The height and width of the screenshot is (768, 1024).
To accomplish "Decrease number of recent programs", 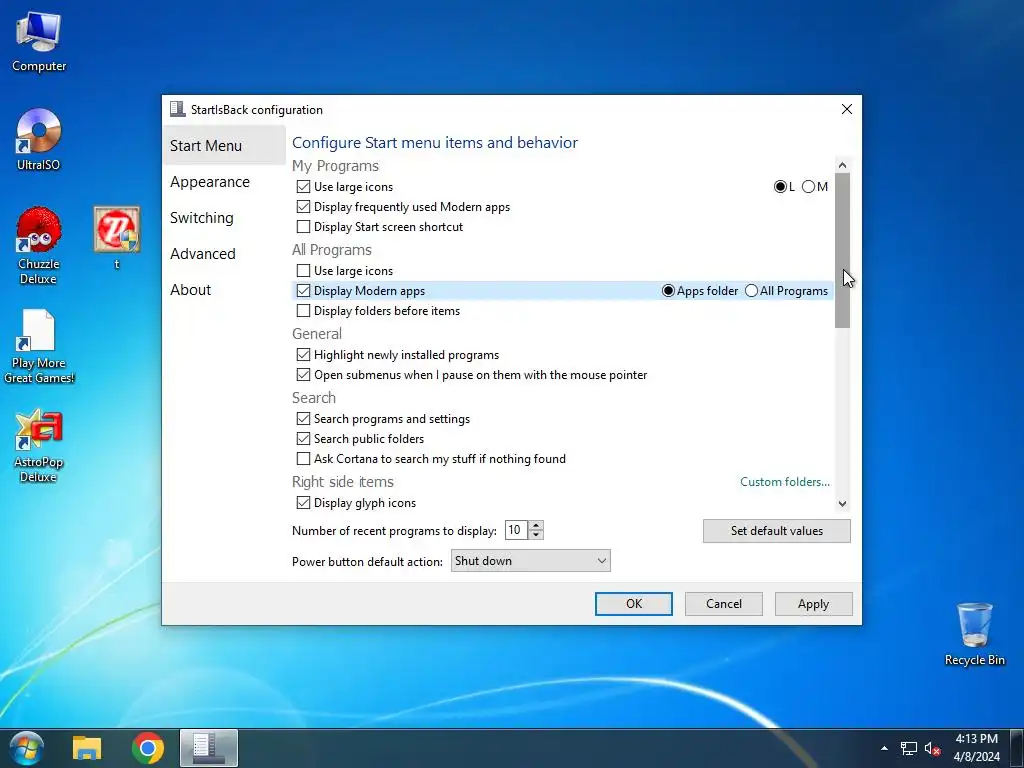I will (536, 535).
